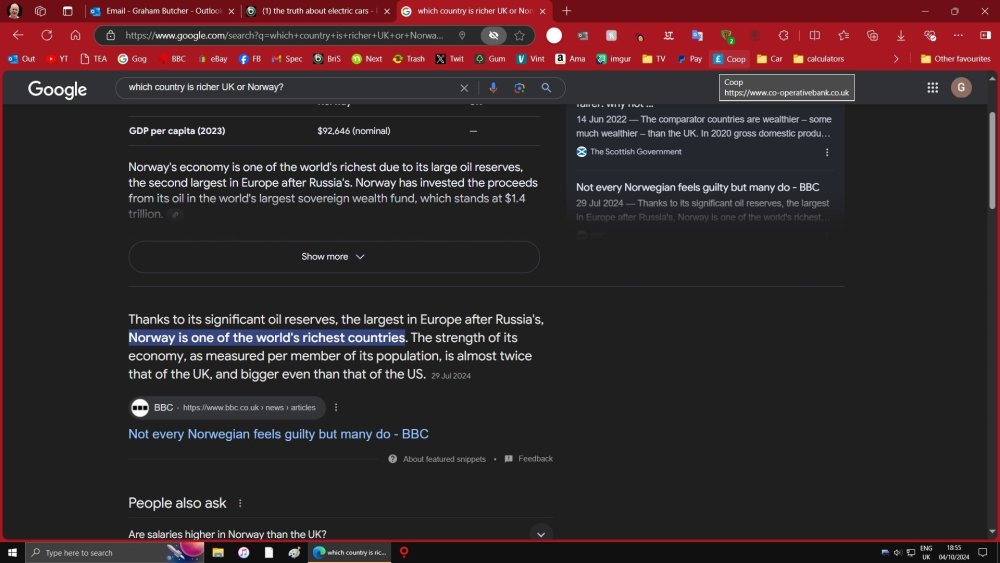Open the YT bookmark
1000x563 pixels.
click(x=57, y=59)
